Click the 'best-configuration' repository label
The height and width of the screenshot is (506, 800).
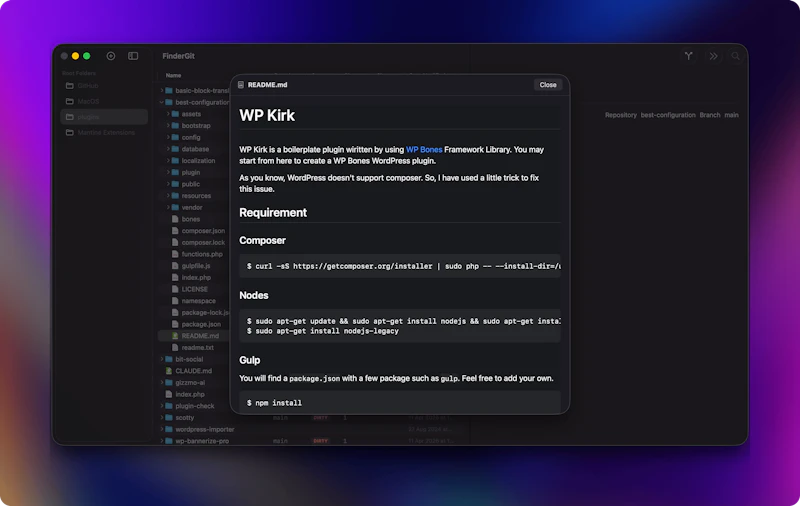[668, 115]
